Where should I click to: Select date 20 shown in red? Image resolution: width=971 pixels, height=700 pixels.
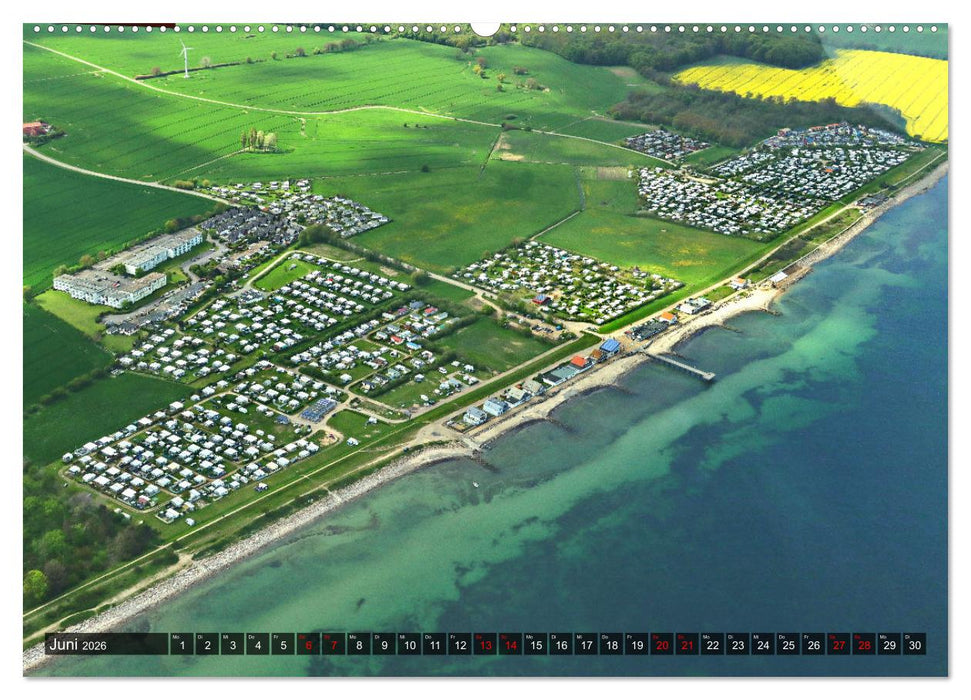tap(661, 644)
